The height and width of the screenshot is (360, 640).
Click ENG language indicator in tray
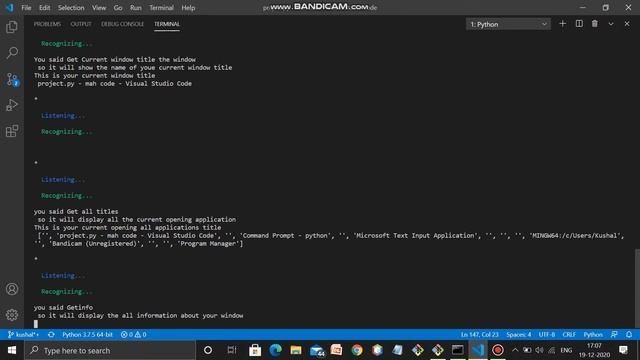pos(566,350)
